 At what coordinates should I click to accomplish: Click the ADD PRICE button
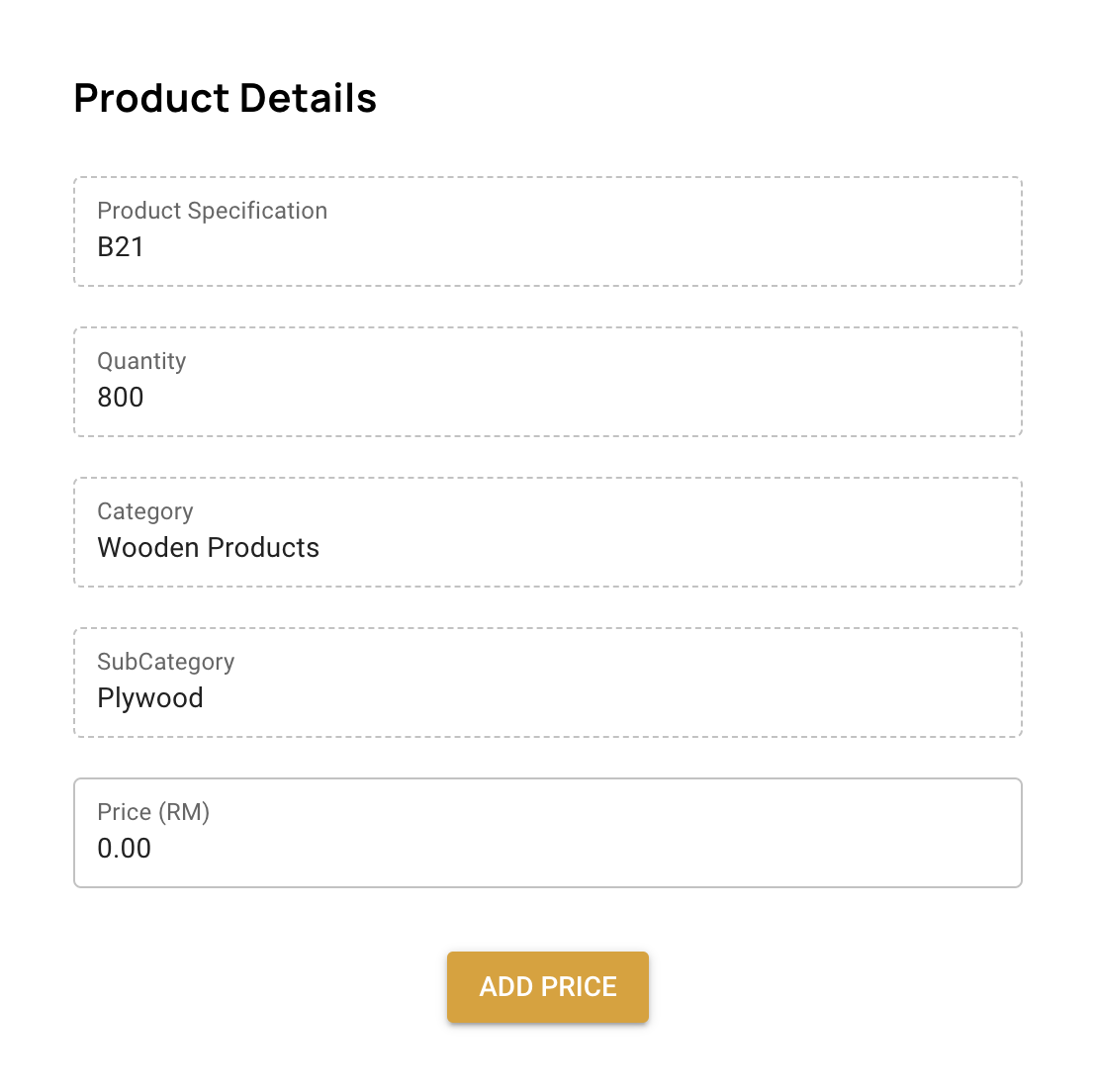[547, 987]
